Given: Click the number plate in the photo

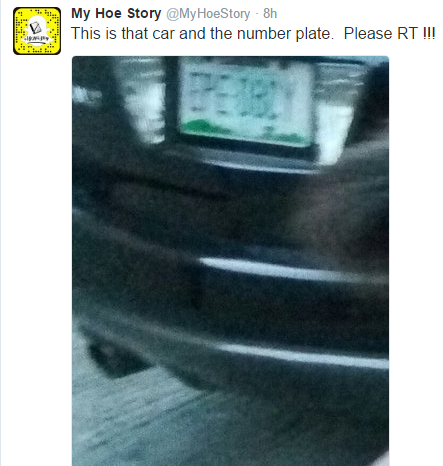Looking at the screenshot, I should tap(246, 103).
